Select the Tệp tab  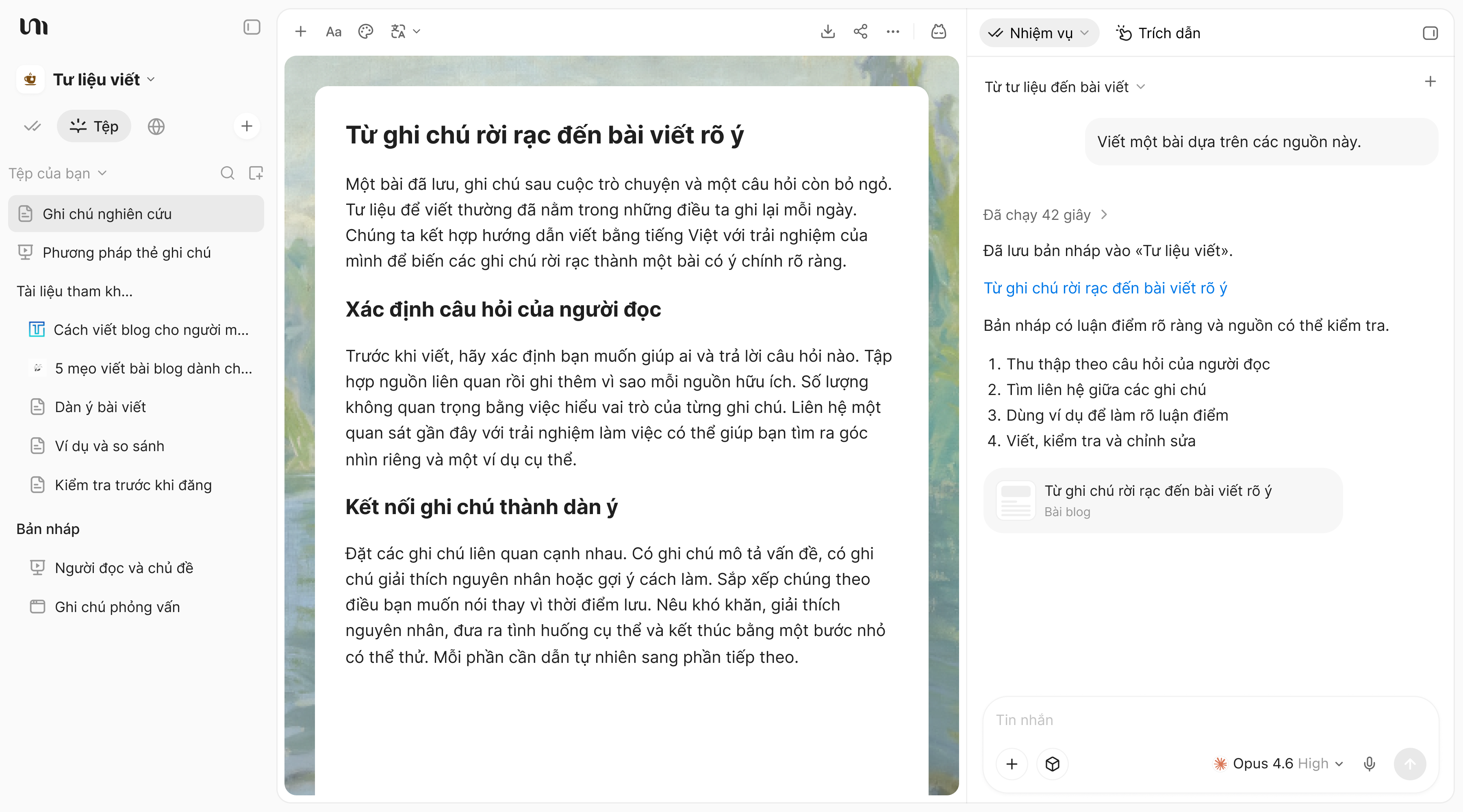tap(94, 126)
